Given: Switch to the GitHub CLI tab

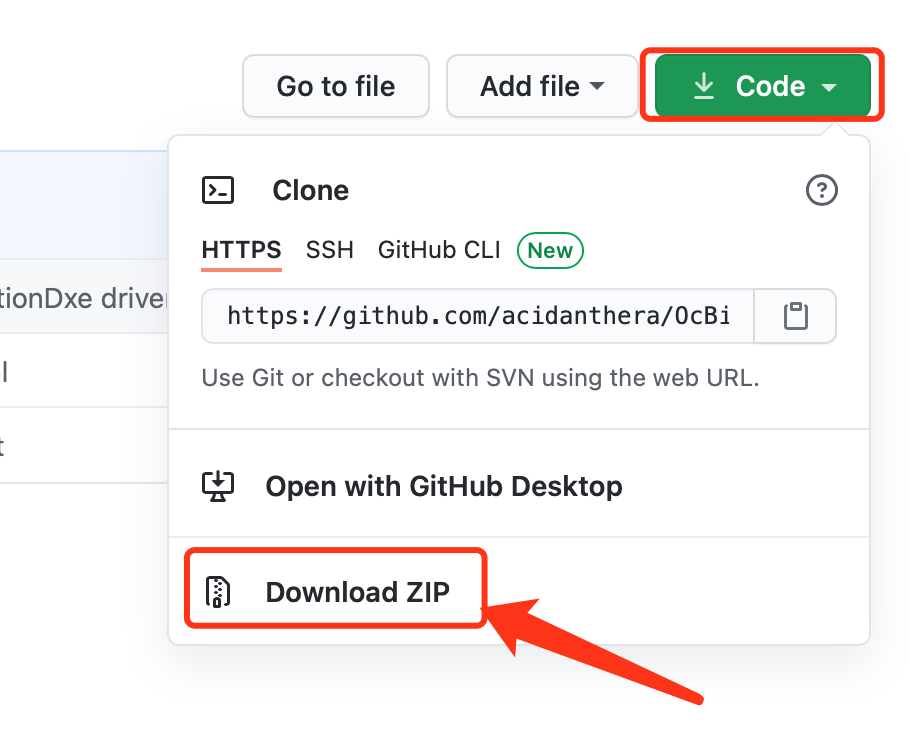Looking at the screenshot, I should pyautogui.click(x=439, y=250).
